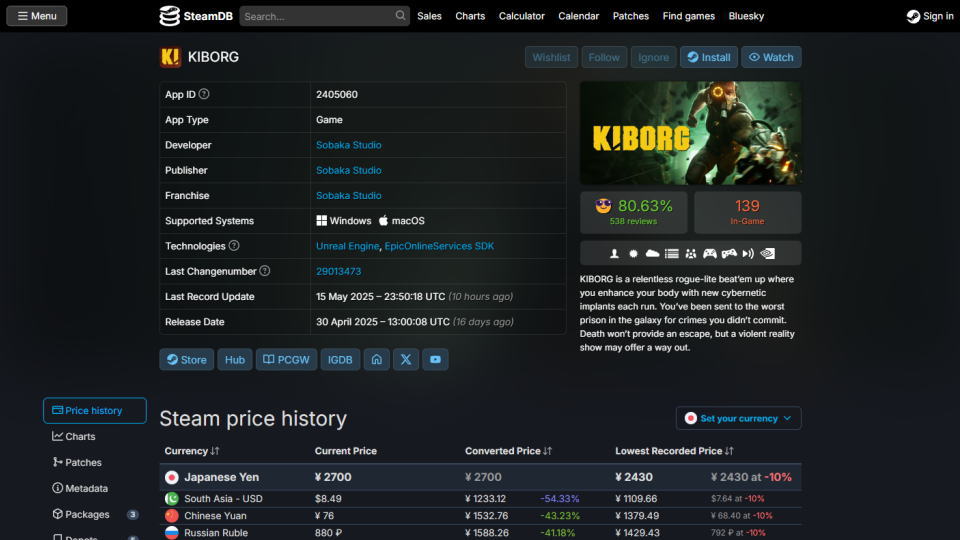Open the Set your currency dropdown

click(x=738, y=418)
